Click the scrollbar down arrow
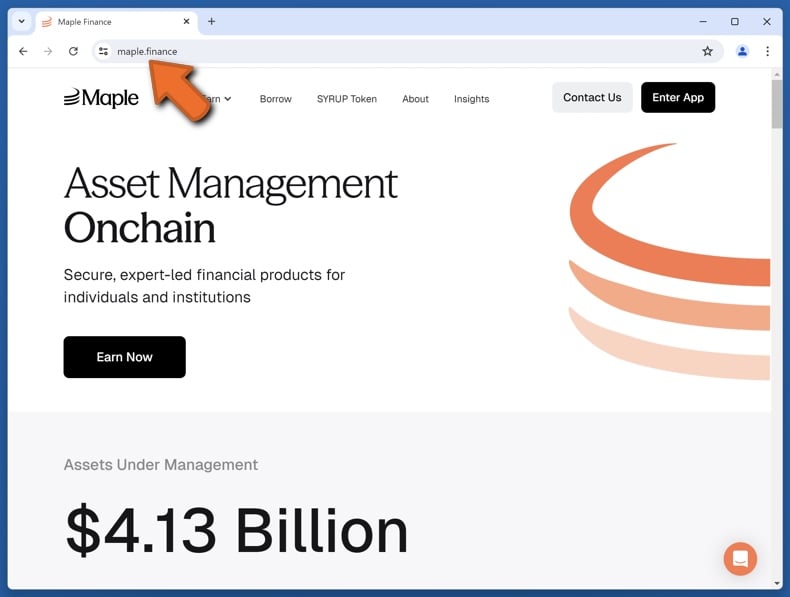 coord(776,583)
